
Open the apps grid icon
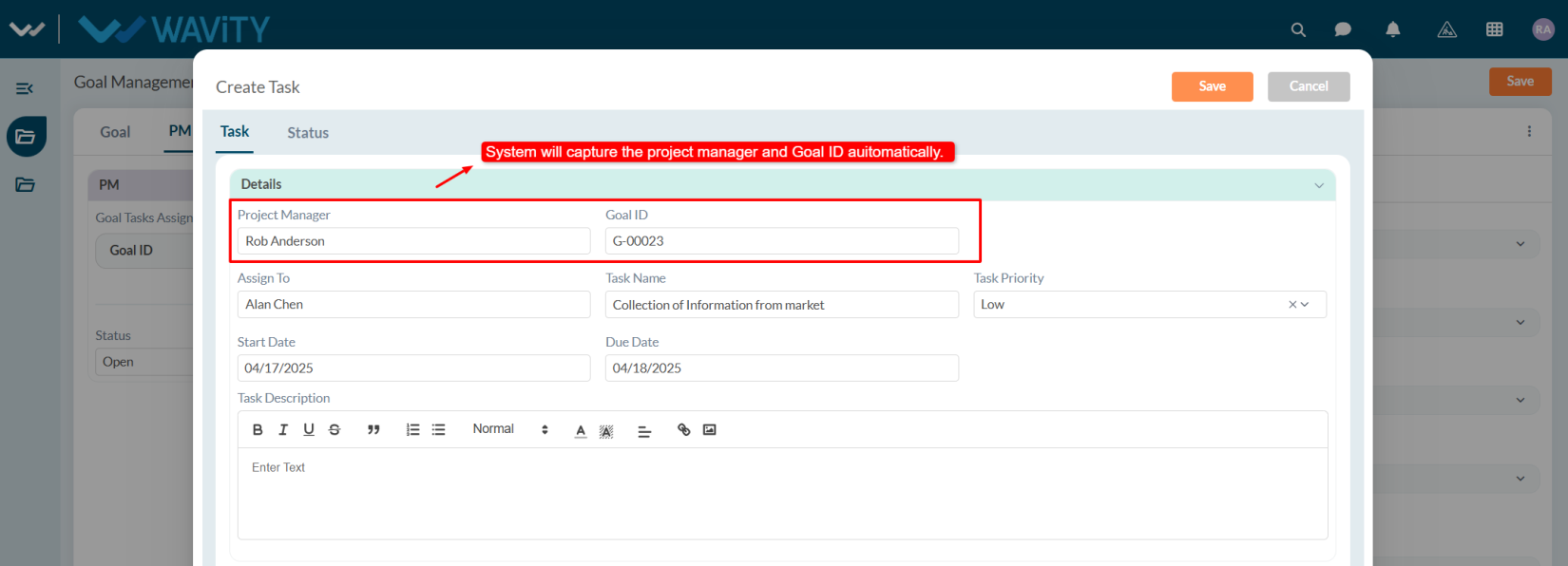pos(1495,29)
